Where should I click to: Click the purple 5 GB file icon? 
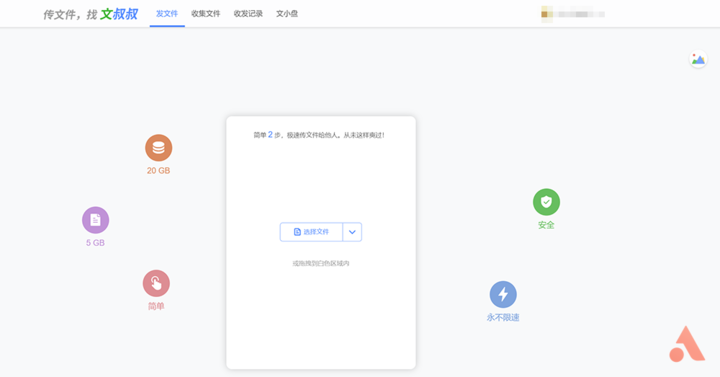pyautogui.click(x=96, y=220)
